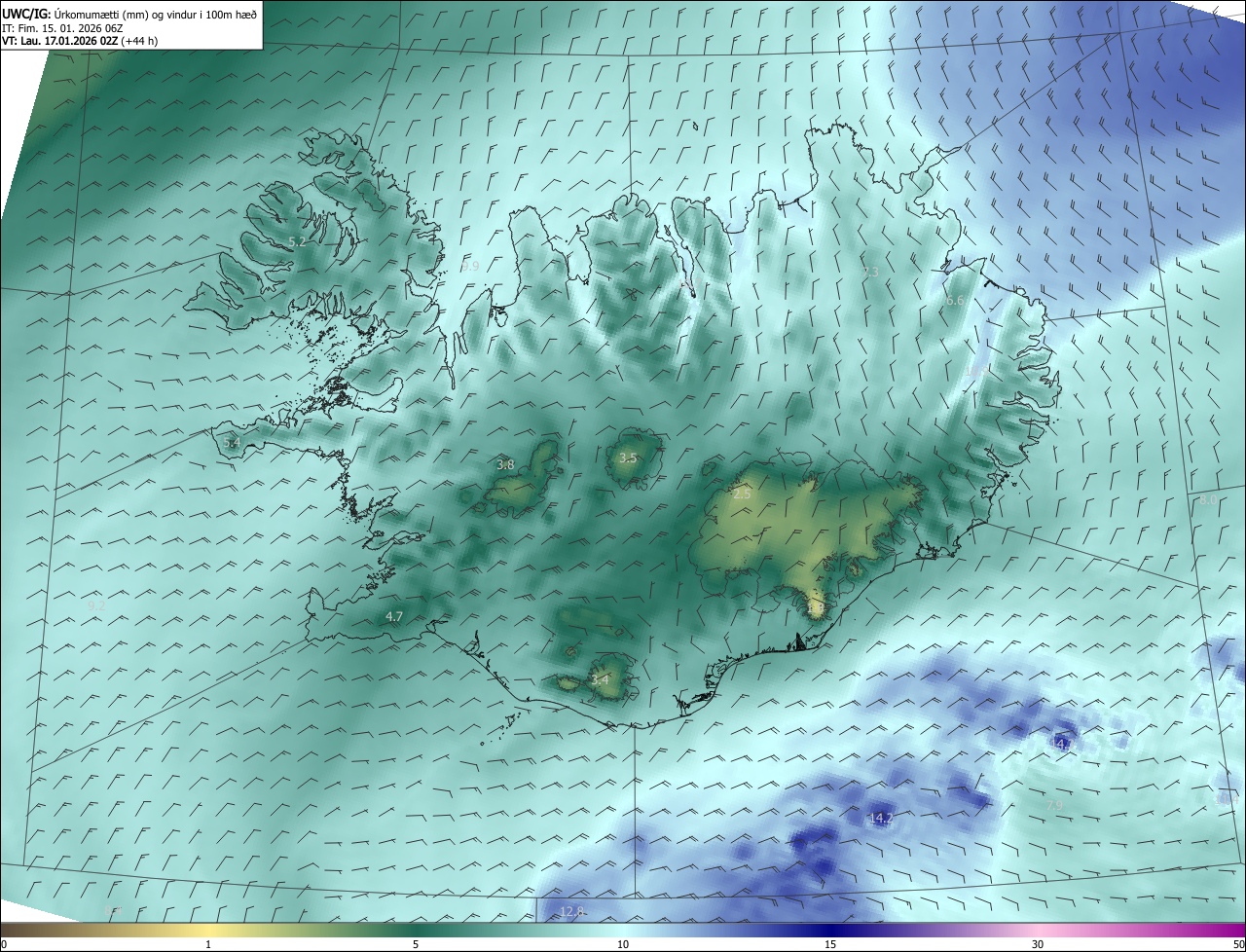Click the 30 tick label on the color scale
1246x952 pixels.
(1038, 945)
